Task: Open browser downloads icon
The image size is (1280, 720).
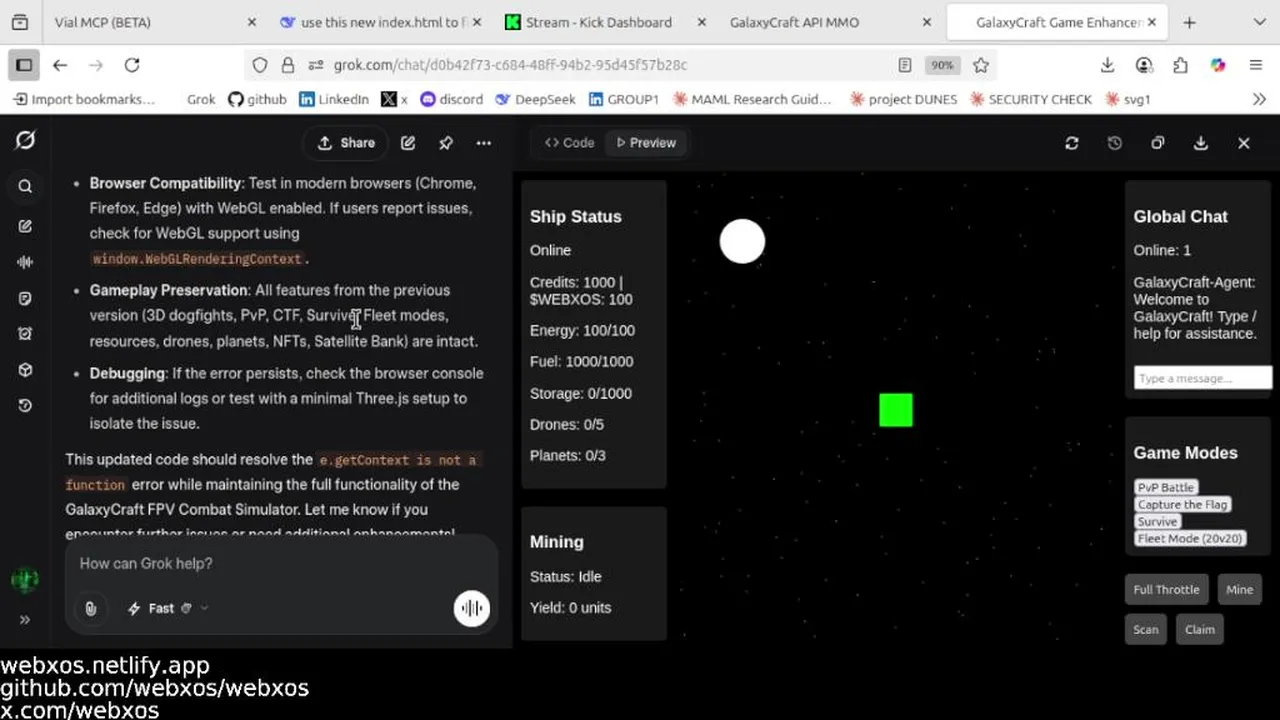Action: [x=1107, y=65]
